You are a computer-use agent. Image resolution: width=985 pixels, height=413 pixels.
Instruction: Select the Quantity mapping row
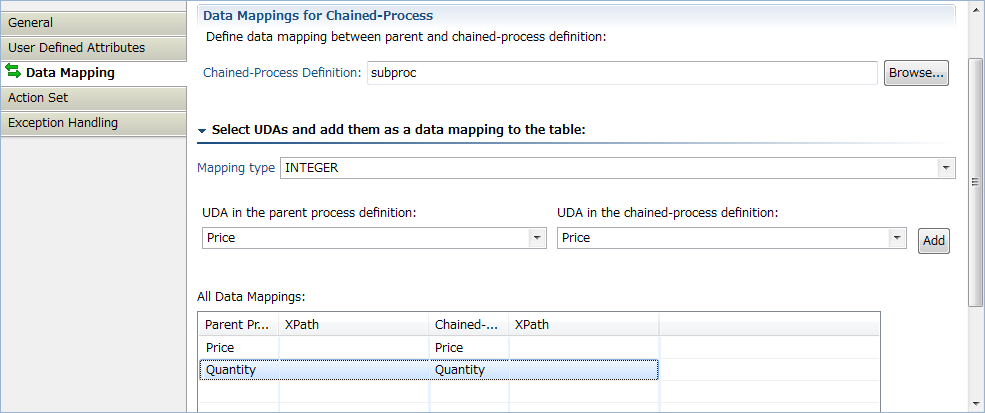(x=428, y=370)
